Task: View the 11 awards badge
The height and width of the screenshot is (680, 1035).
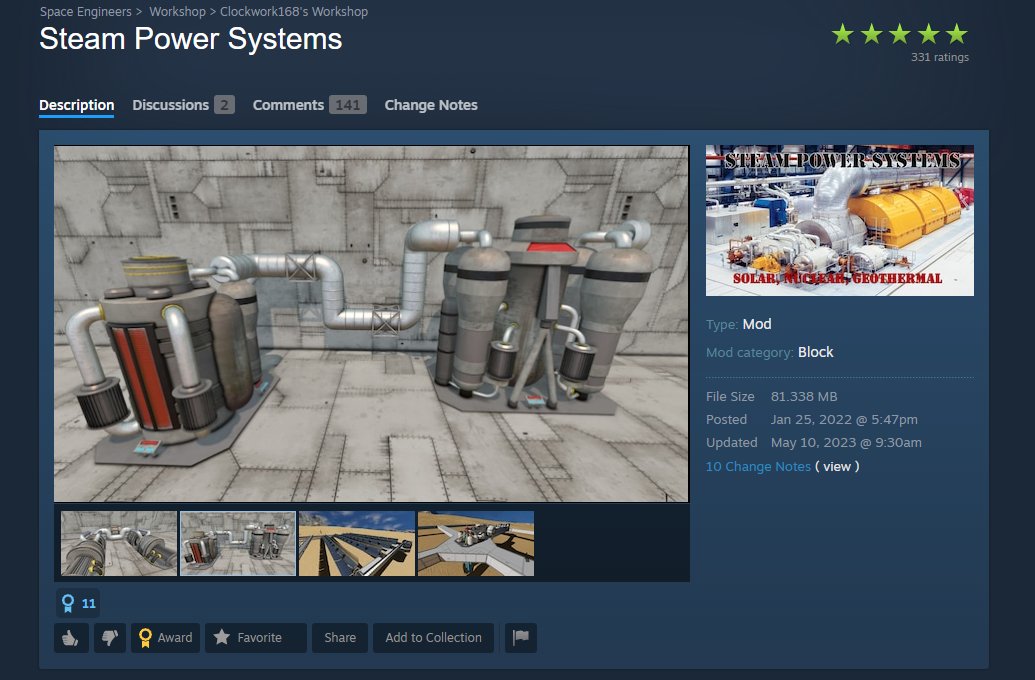Action: click(x=78, y=603)
